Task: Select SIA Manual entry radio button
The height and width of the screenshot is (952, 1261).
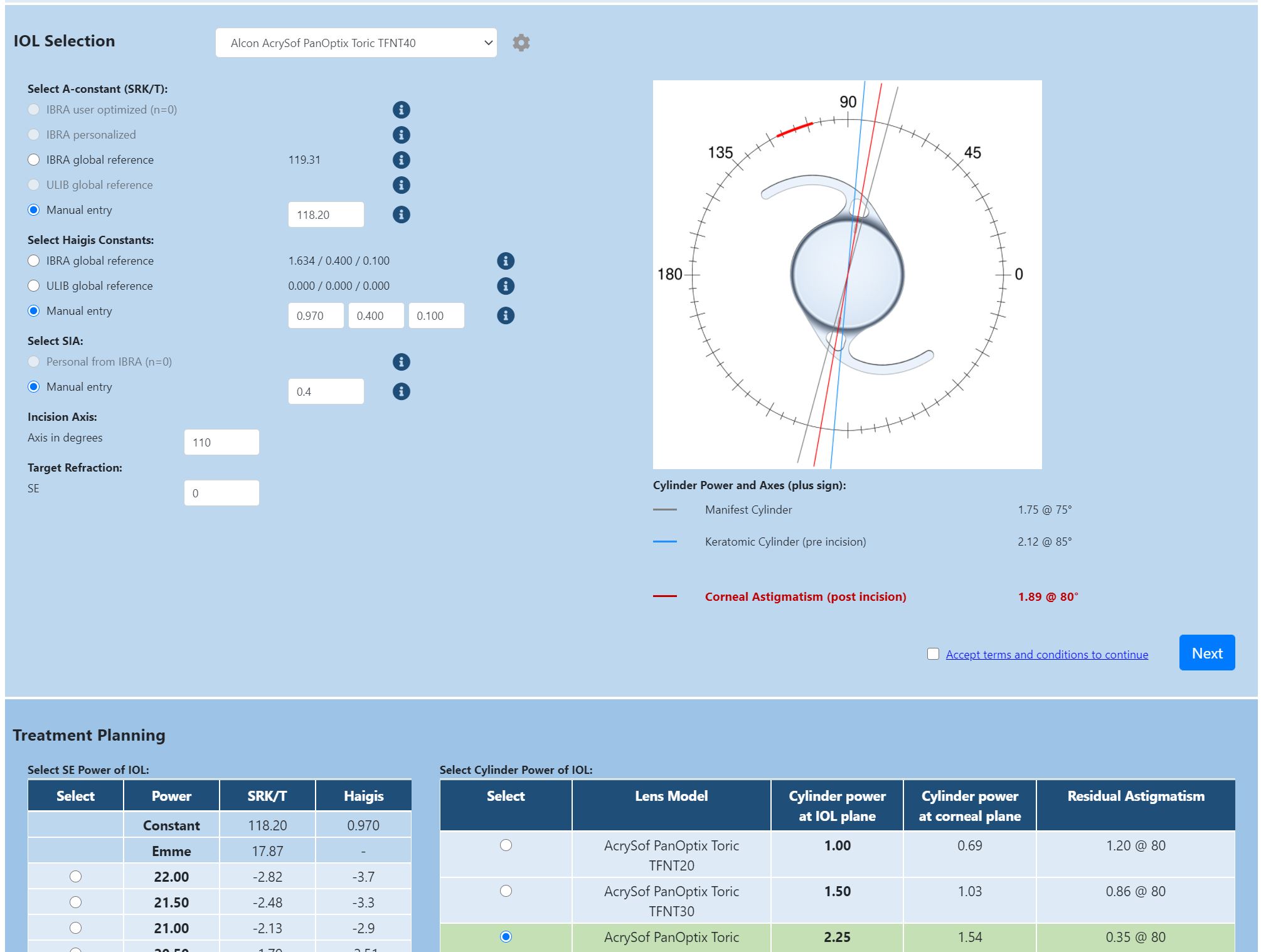Action: pyautogui.click(x=34, y=387)
